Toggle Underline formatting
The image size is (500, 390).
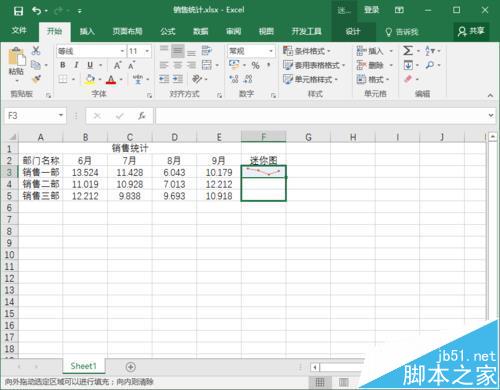(x=90, y=65)
